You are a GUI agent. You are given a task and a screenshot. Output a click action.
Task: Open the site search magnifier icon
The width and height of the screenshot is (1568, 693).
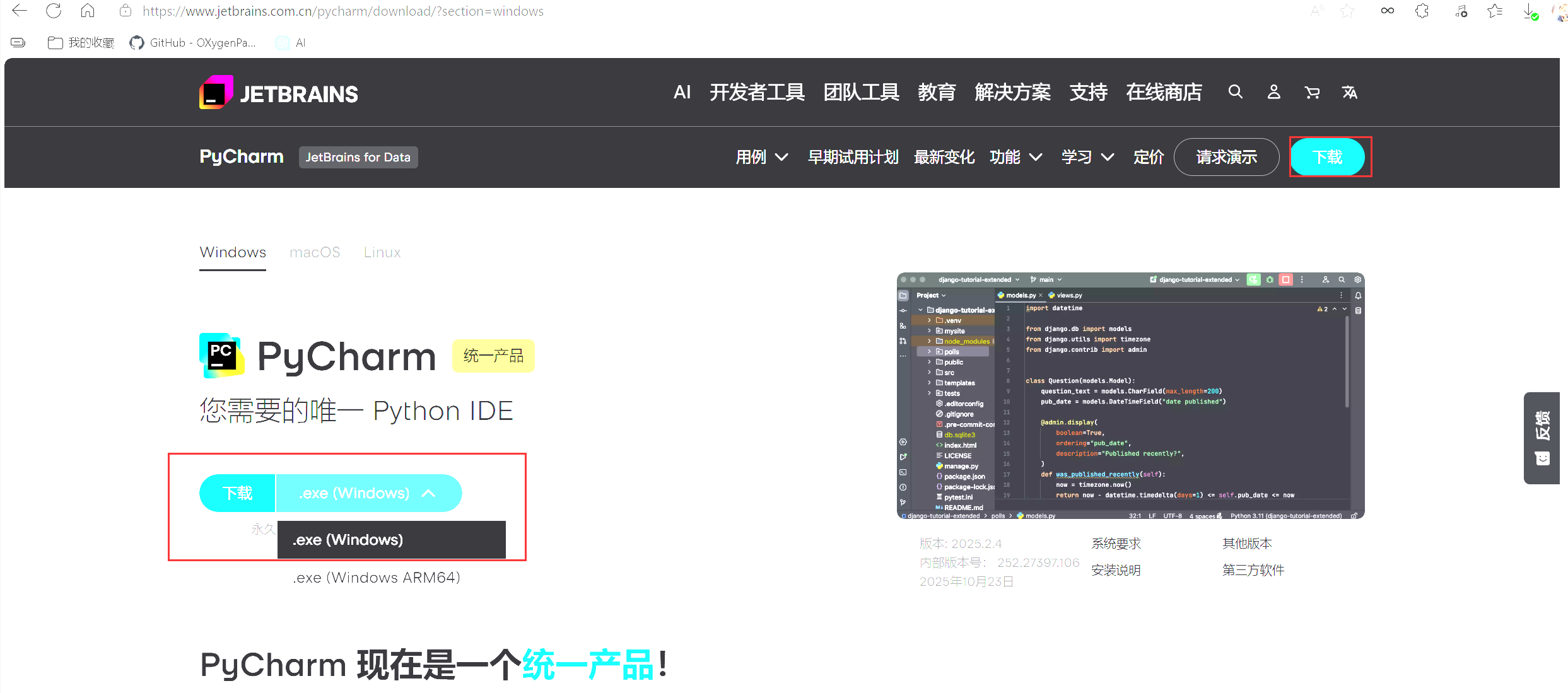click(x=1235, y=92)
